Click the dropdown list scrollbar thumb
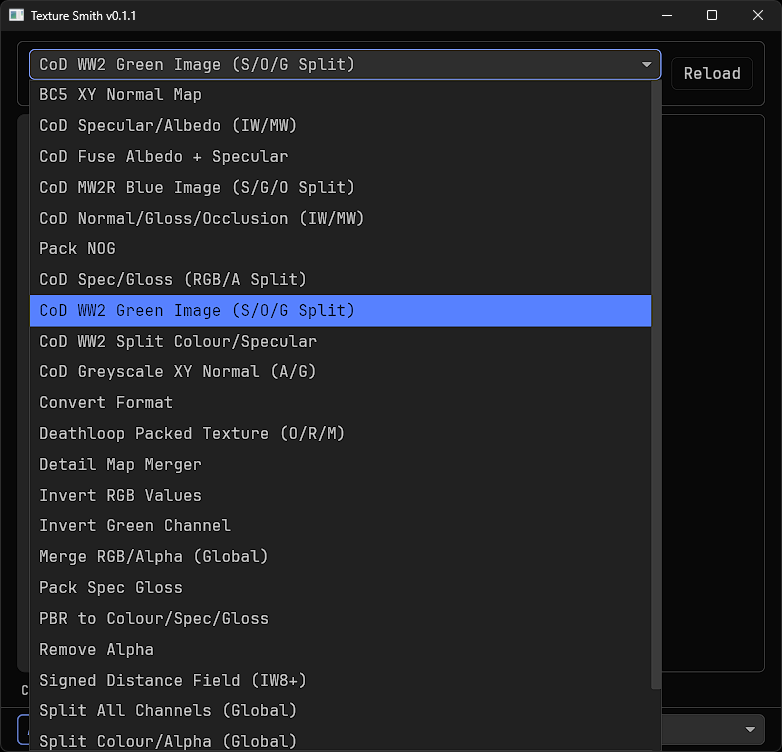This screenshot has width=782, height=752. 656,385
